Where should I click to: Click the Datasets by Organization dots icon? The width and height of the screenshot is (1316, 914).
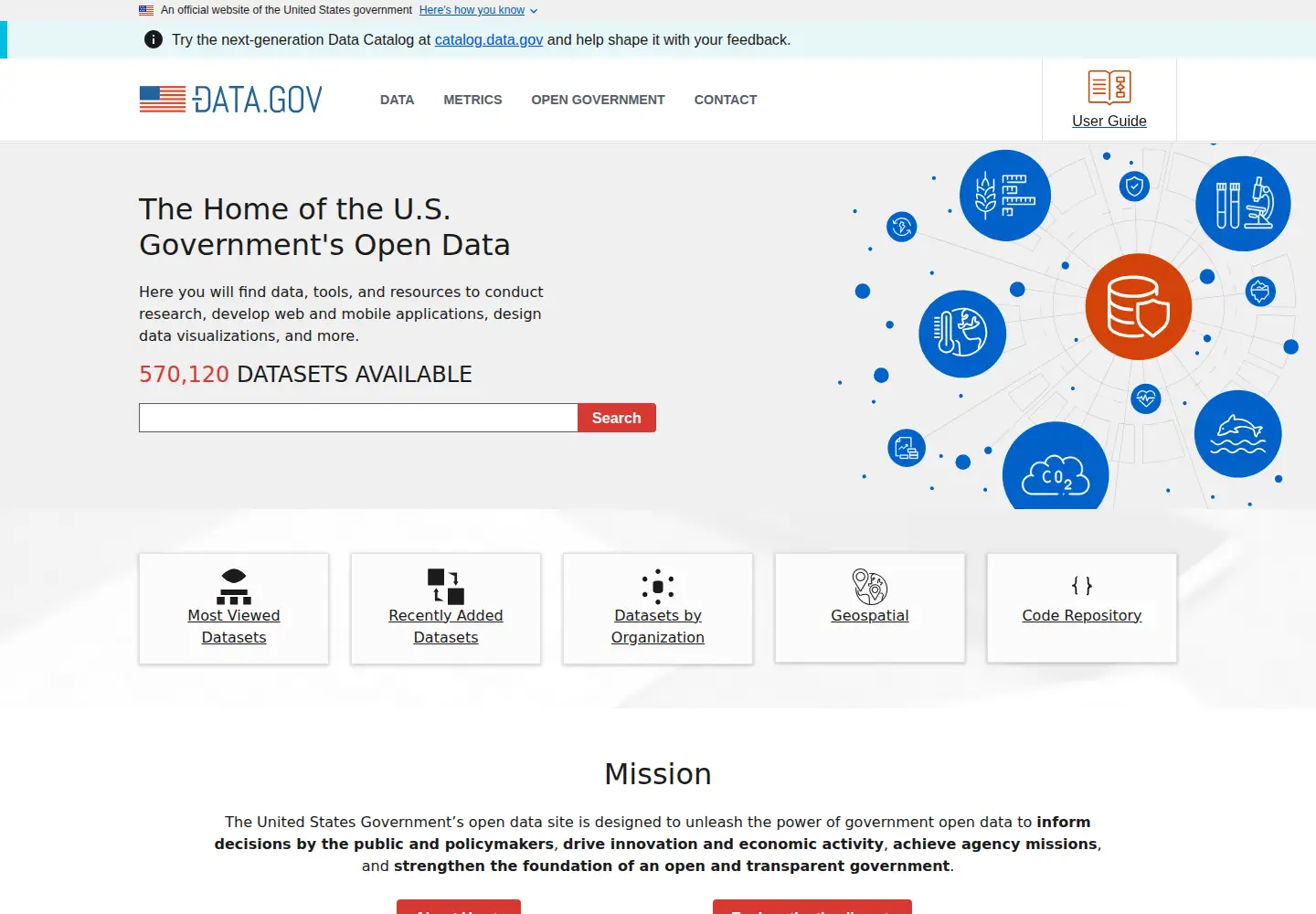[x=658, y=587]
